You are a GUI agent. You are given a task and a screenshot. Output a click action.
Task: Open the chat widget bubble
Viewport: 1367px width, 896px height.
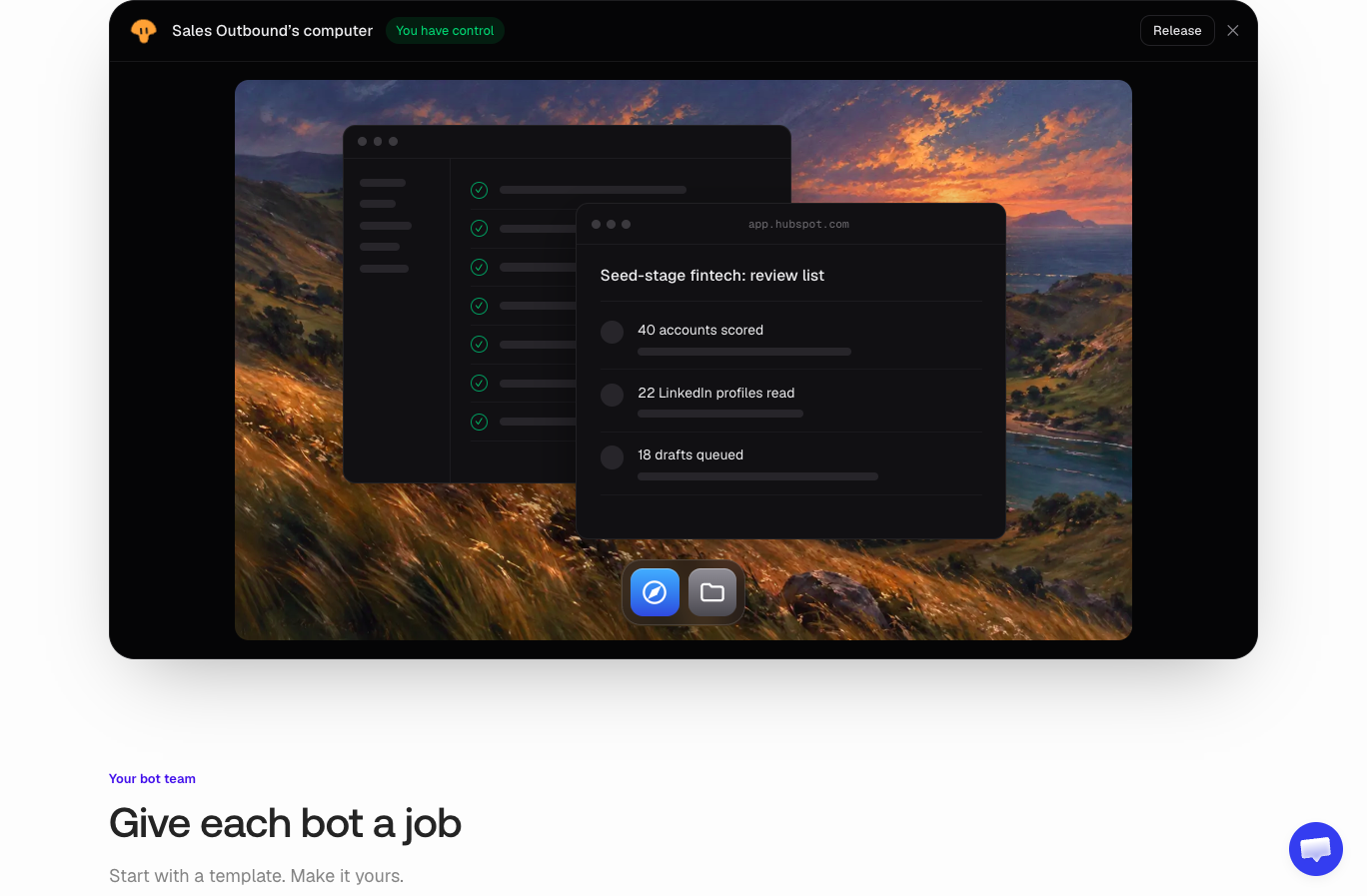tap(1316, 849)
